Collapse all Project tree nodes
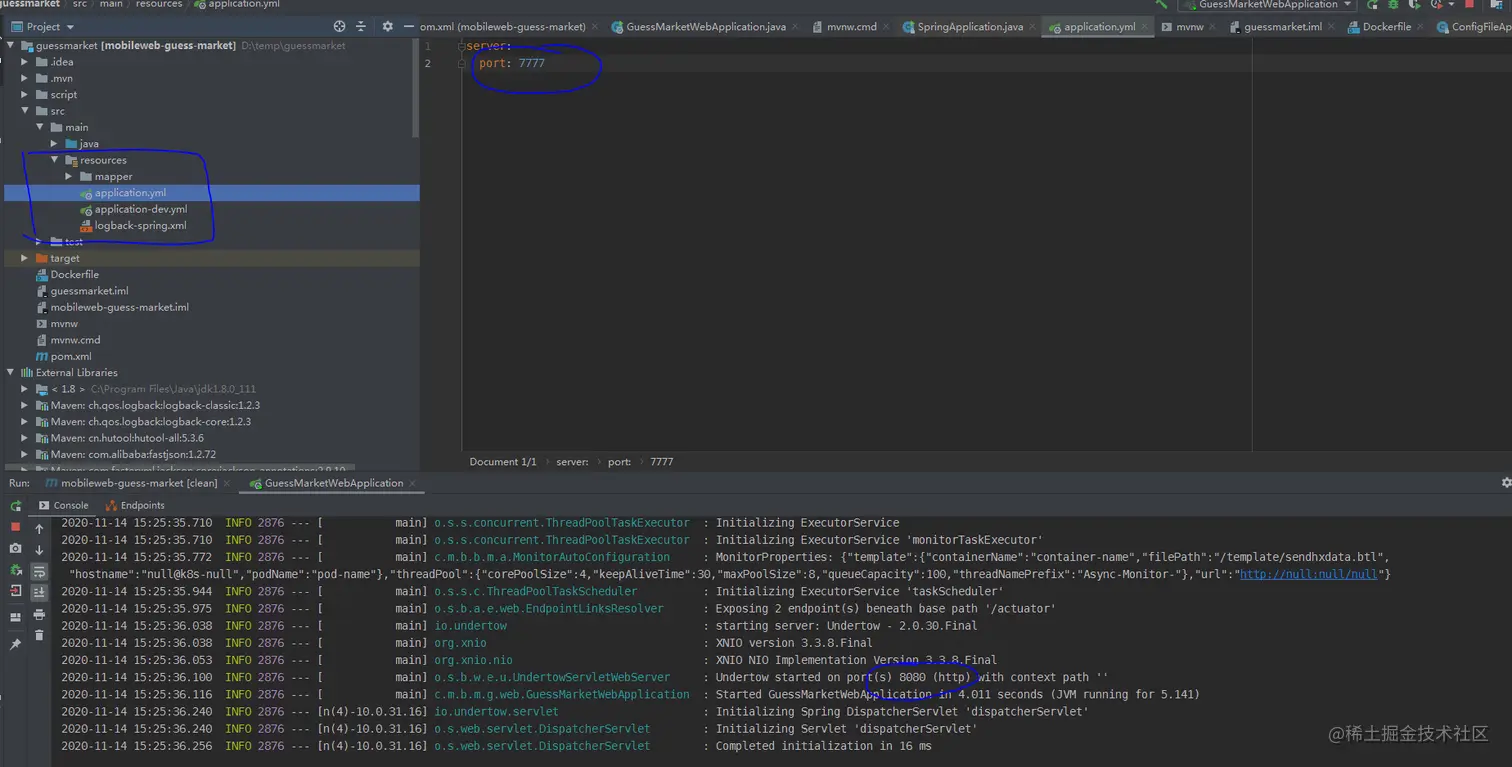The image size is (1512, 767). pyautogui.click(x=361, y=26)
